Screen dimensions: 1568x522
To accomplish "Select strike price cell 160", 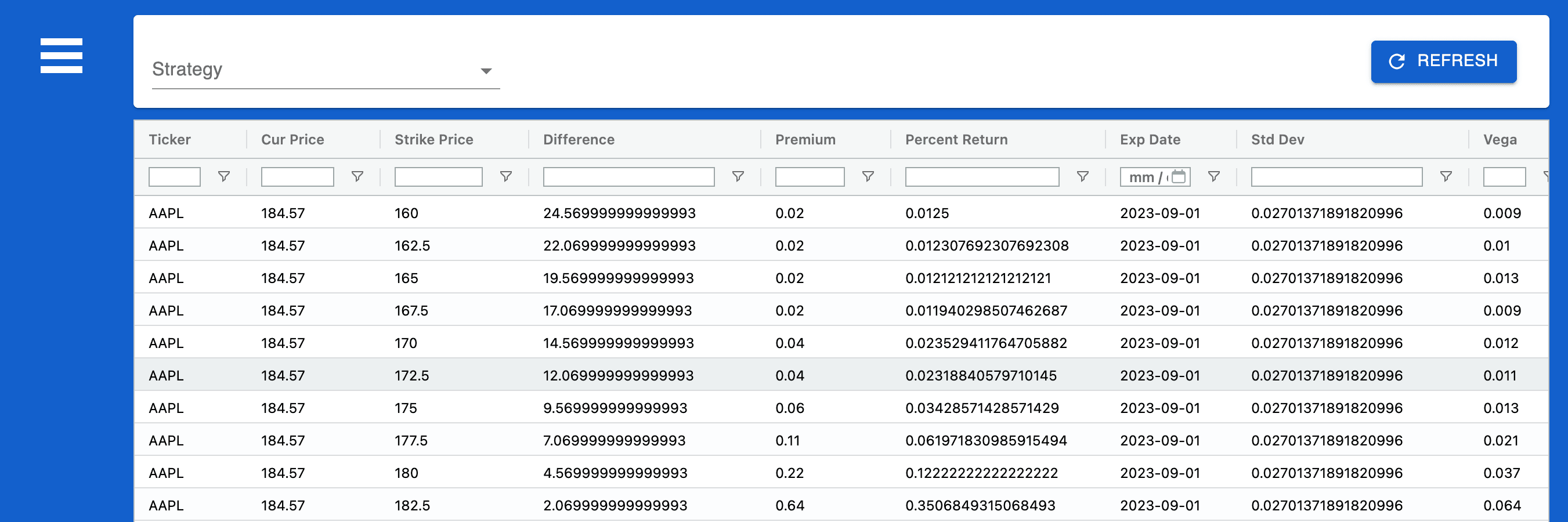I will [407, 213].
